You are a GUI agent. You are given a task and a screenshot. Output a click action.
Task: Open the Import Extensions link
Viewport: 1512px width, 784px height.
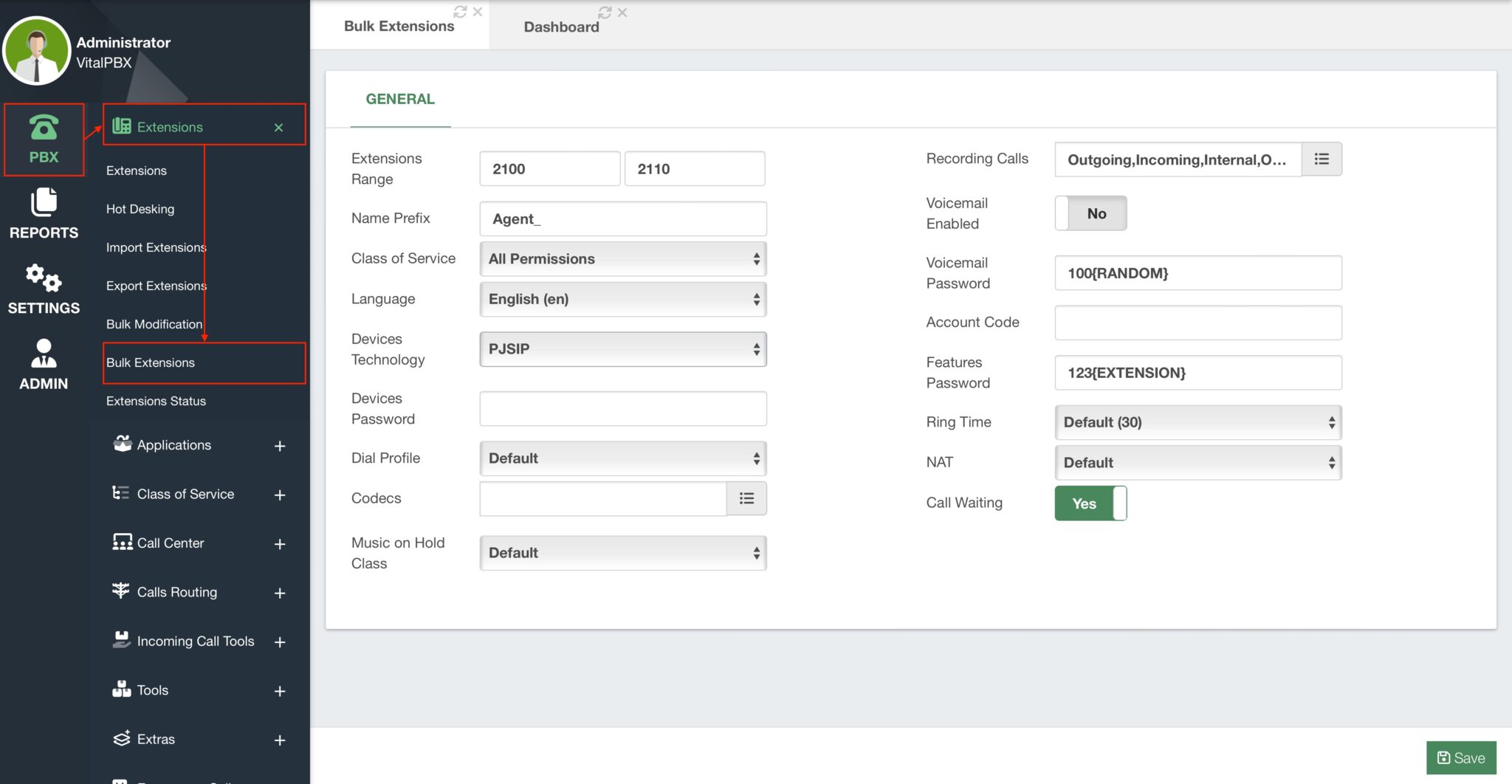(156, 247)
